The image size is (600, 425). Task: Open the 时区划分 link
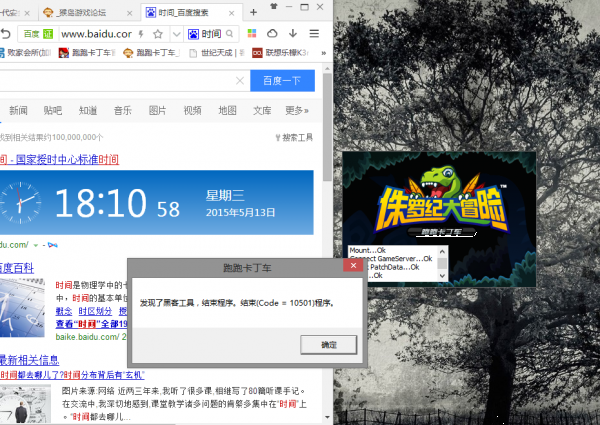[95, 311]
